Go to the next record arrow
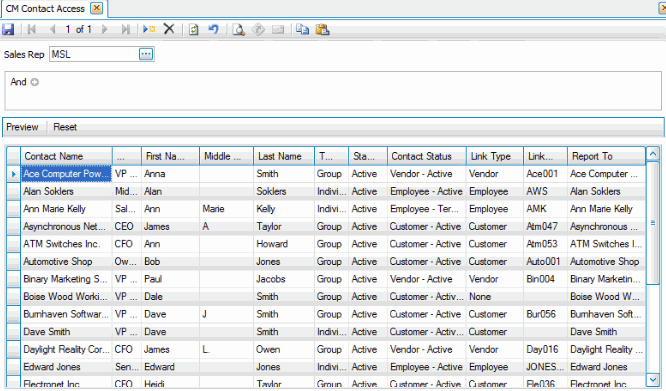666x391 pixels. pos(104,29)
